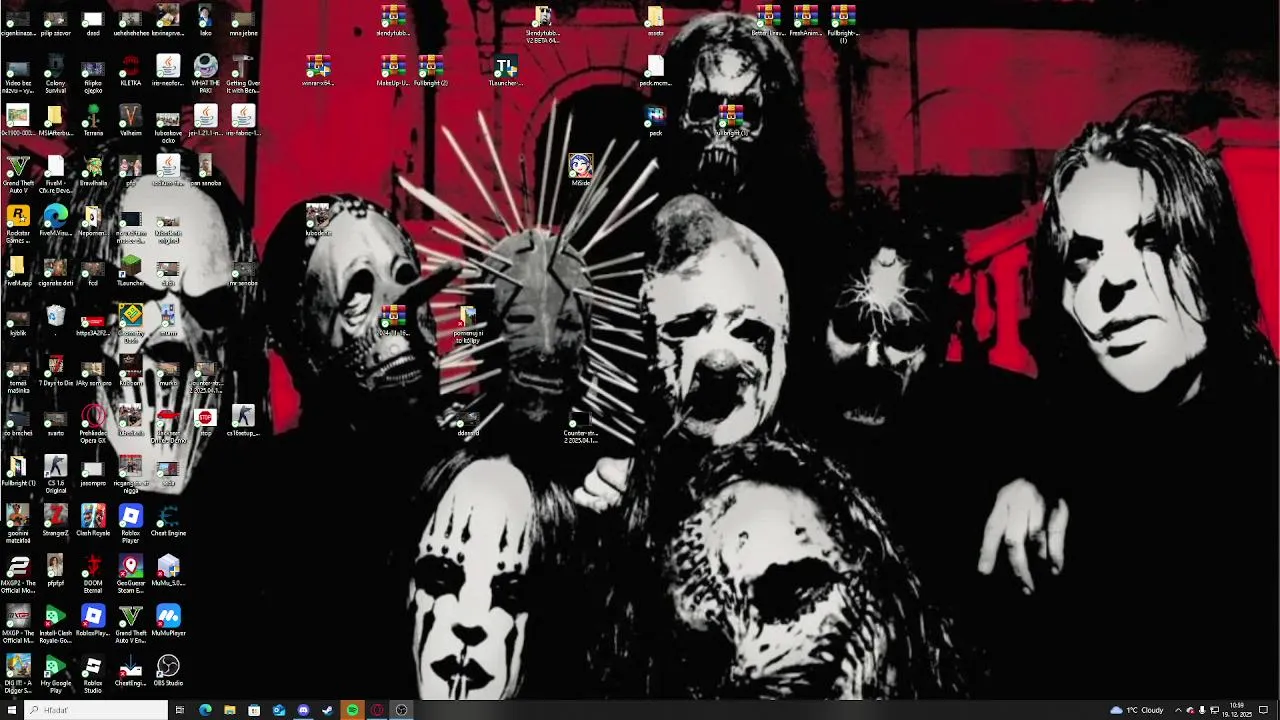
Task: Open the TLauncher installer icon
Action: pyautogui.click(x=505, y=72)
